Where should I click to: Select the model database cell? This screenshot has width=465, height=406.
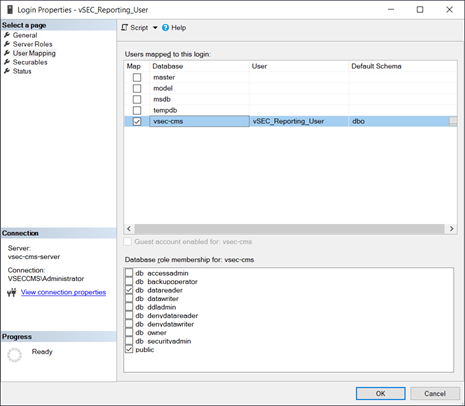click(x=199, y=88)
